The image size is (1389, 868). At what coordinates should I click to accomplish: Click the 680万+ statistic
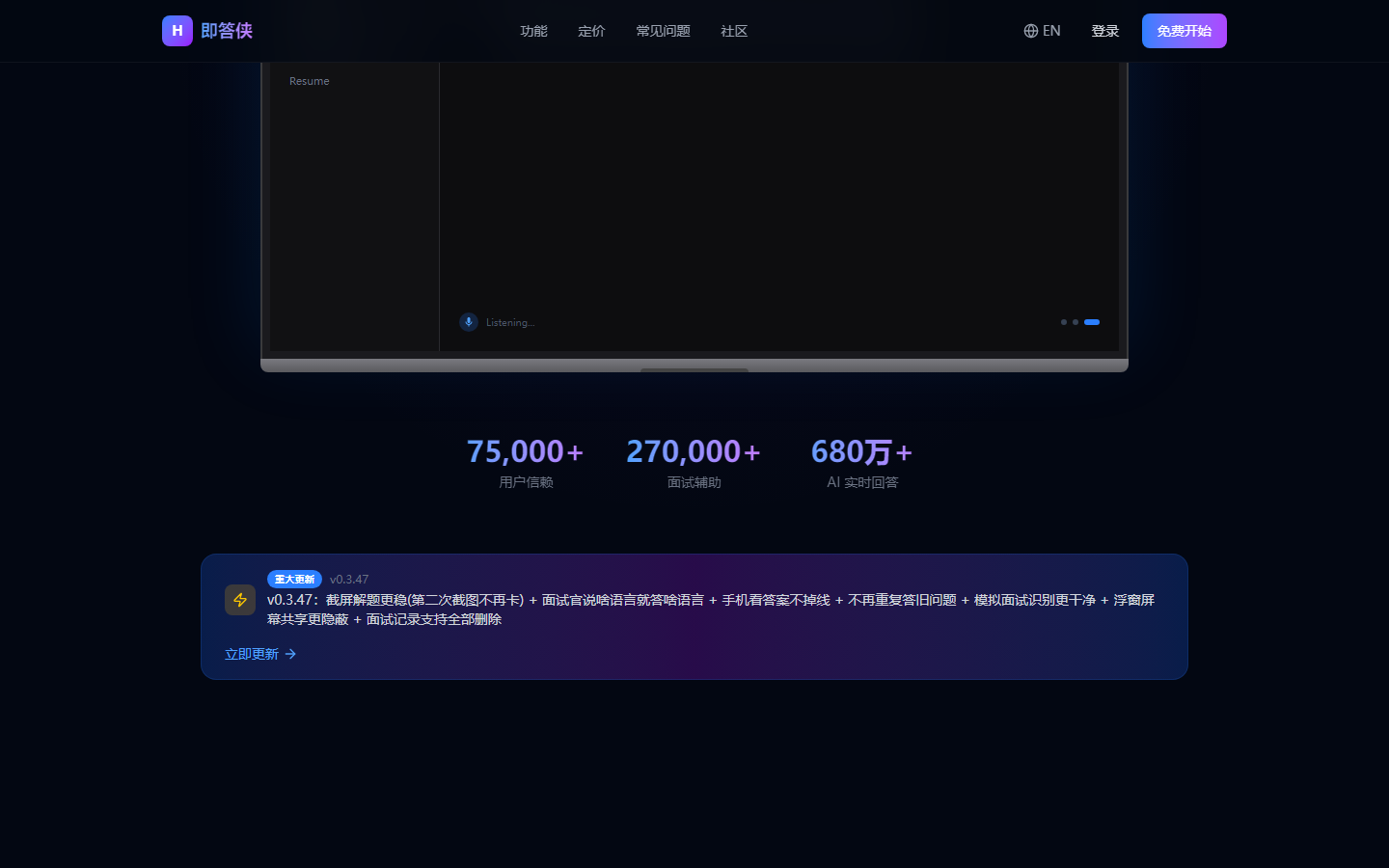pyautogui.click(x=862, y=451)
